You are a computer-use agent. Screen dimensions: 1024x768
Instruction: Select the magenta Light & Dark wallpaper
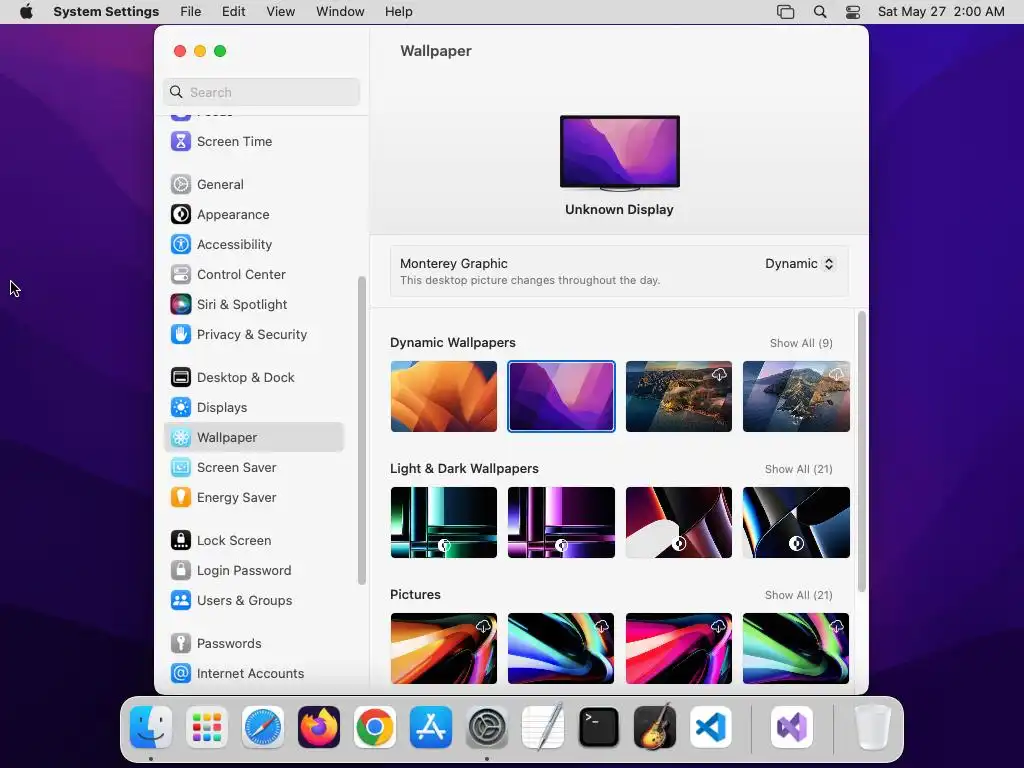(561, 522)
